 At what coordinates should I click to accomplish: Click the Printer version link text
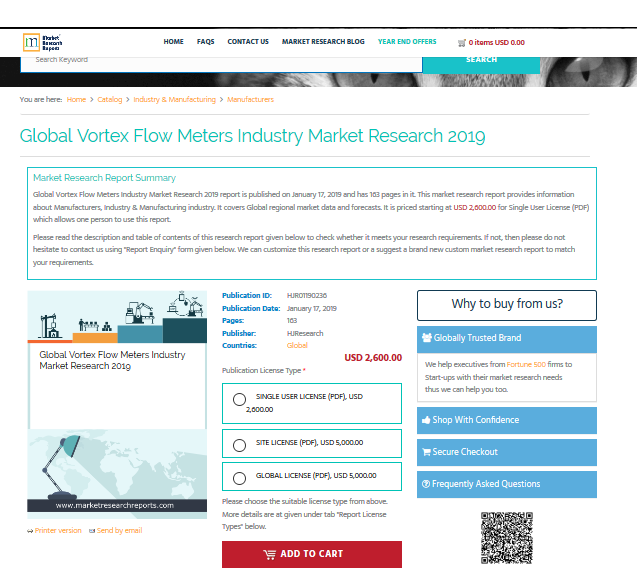point(58,531)
